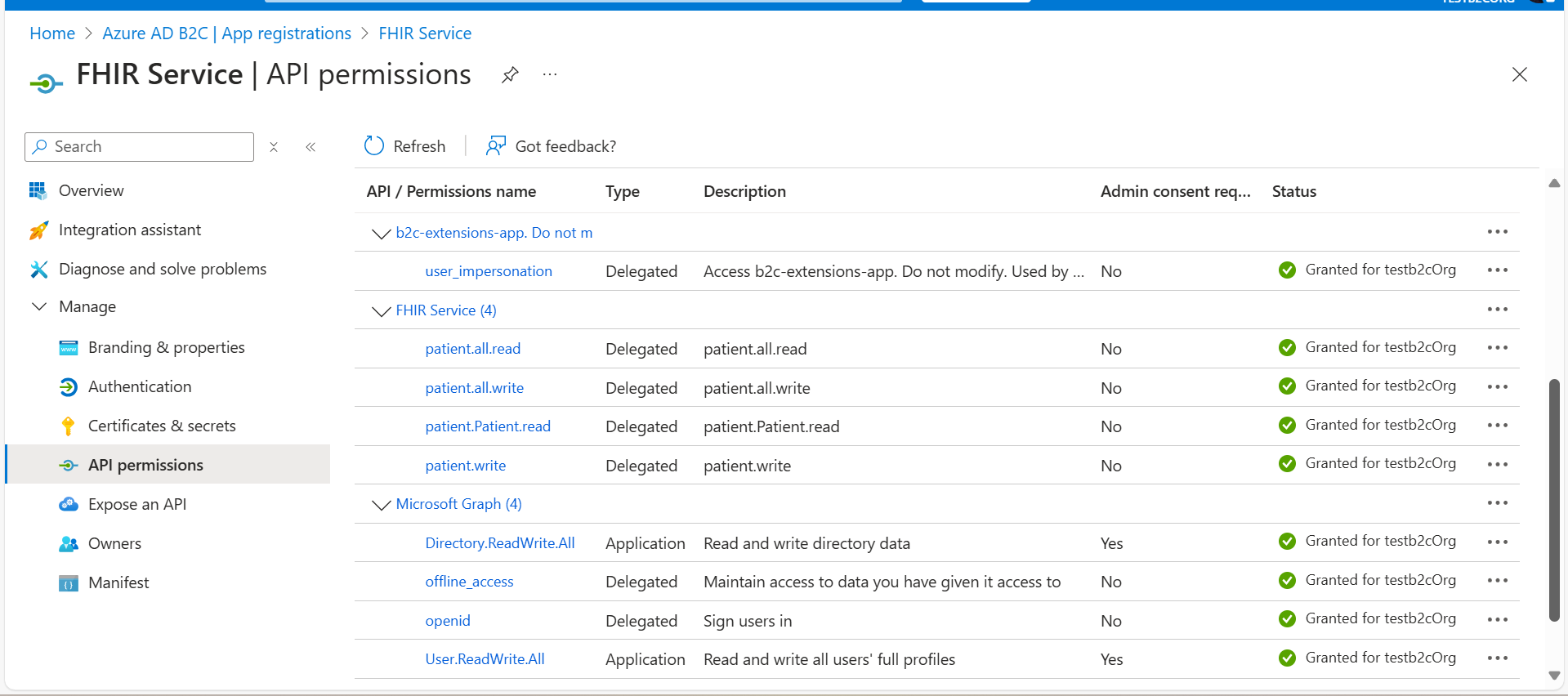Screen dimensions: 1568x696
Task: Collapse the Manage section in sidebar
Action: click(x=39, y=307)
